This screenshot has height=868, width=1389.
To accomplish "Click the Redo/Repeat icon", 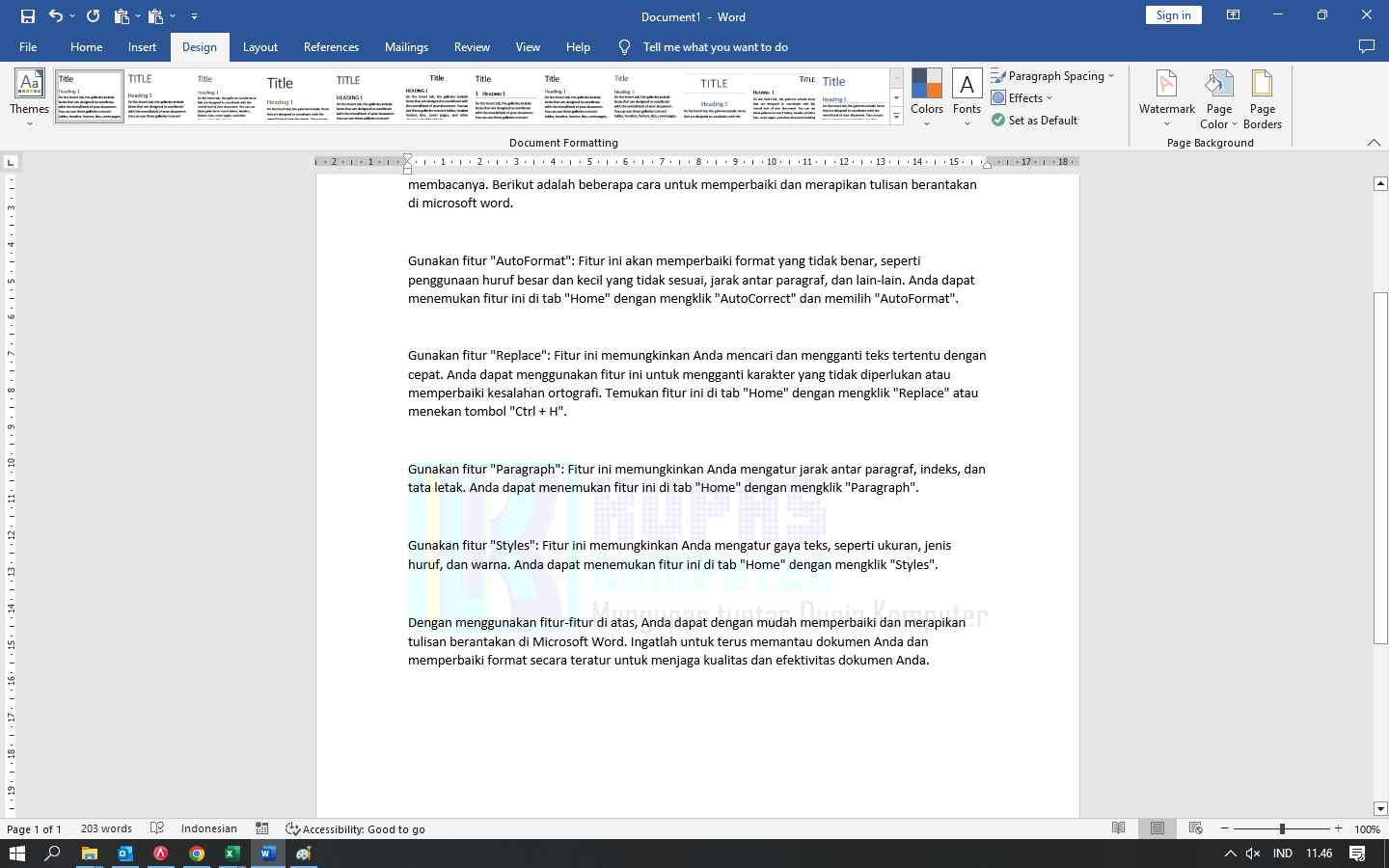I will [94, 16].
